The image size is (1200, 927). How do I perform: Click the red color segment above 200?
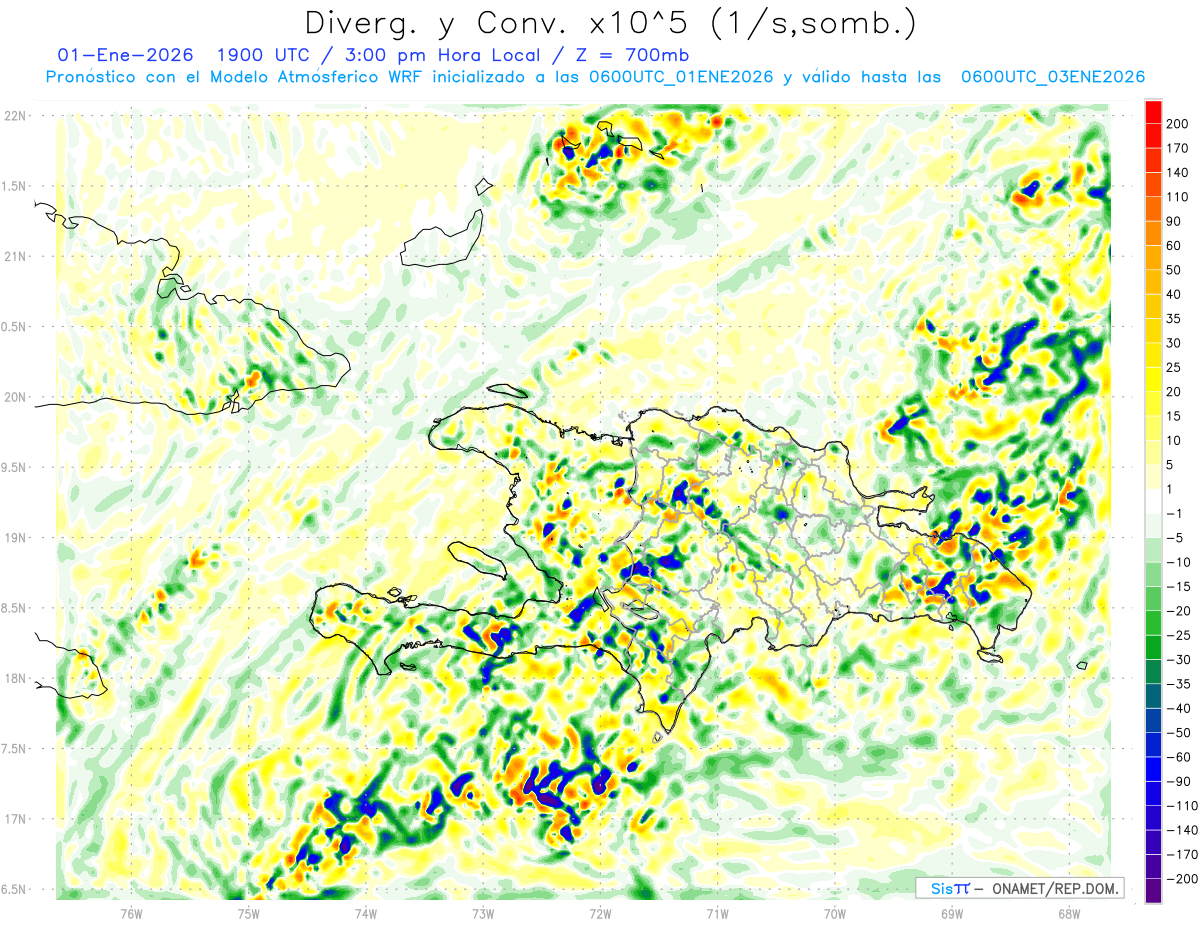pyautogui.click(x=1154, y=112)
